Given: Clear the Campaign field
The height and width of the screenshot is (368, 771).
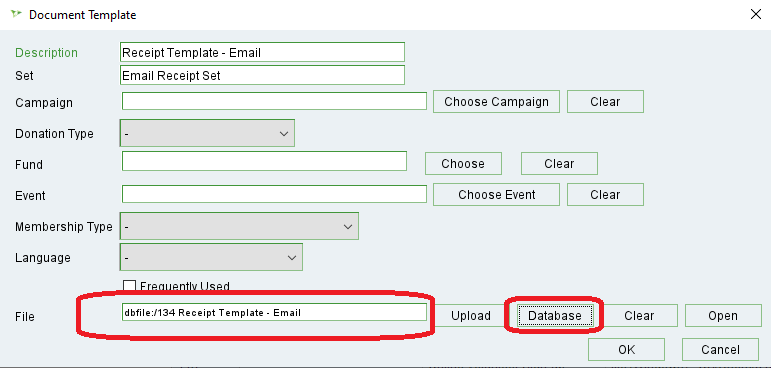Looking at the screenshot, I should pos(605,102).
